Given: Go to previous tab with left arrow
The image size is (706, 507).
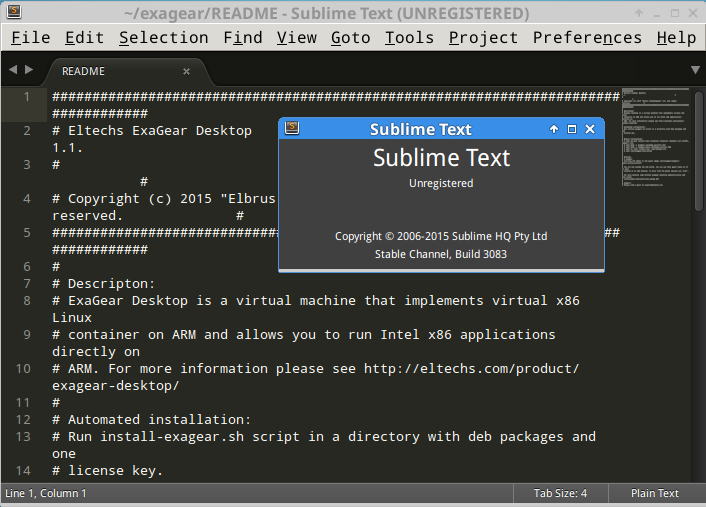Looking at the screenshot, I should coord(13,70).
